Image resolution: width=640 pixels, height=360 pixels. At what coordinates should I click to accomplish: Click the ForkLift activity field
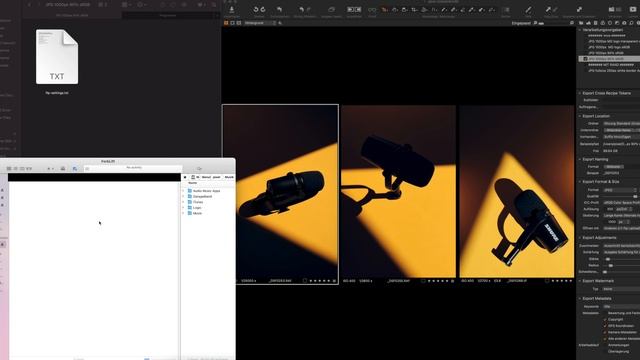(x=133, y=168)
